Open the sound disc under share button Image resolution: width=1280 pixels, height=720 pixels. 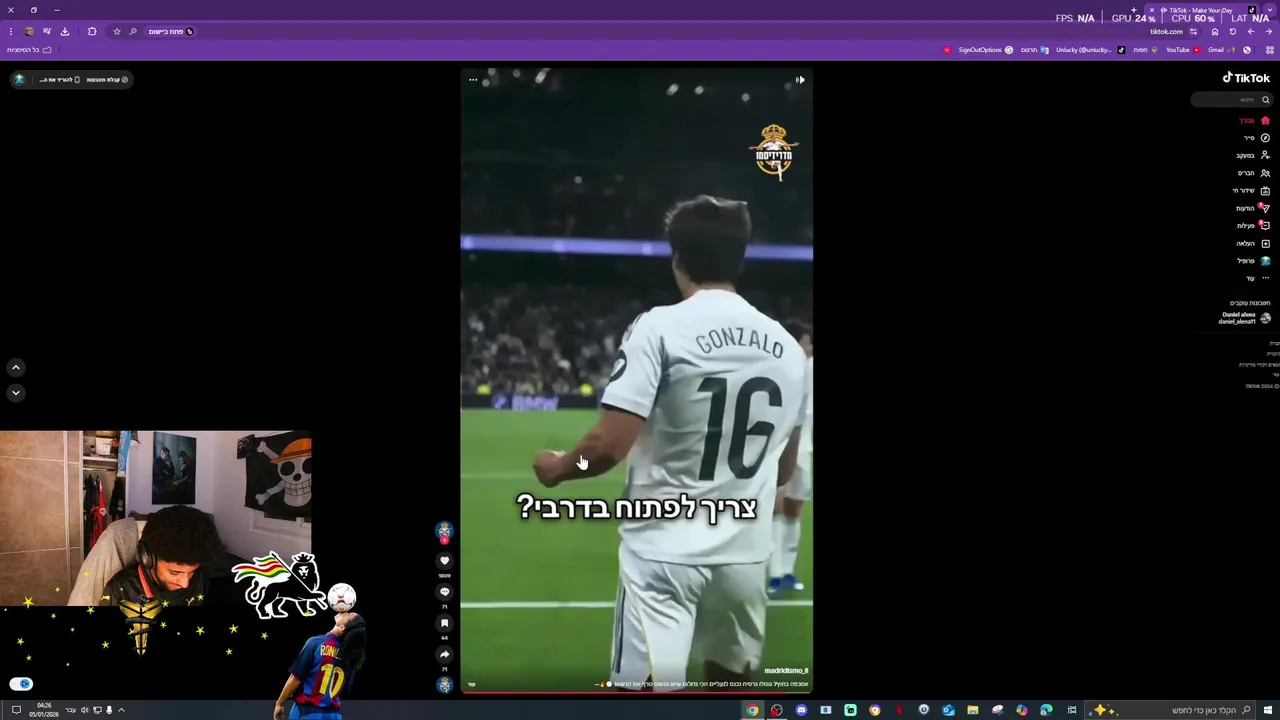tap(445, 685)
